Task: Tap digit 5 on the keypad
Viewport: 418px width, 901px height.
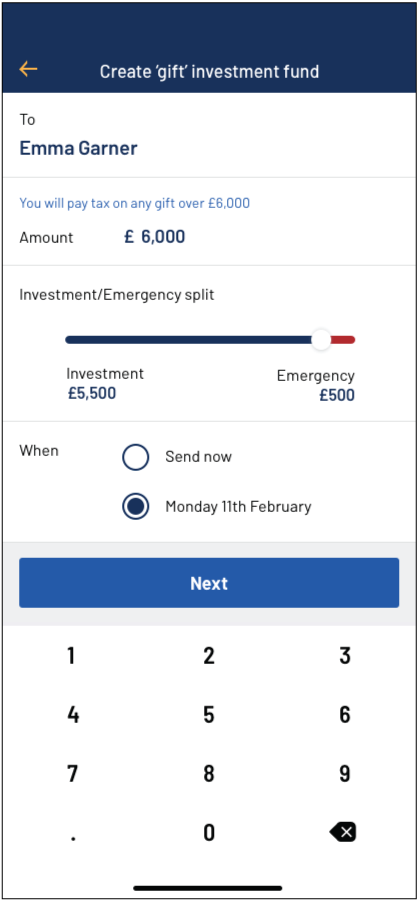Action: 209,714
